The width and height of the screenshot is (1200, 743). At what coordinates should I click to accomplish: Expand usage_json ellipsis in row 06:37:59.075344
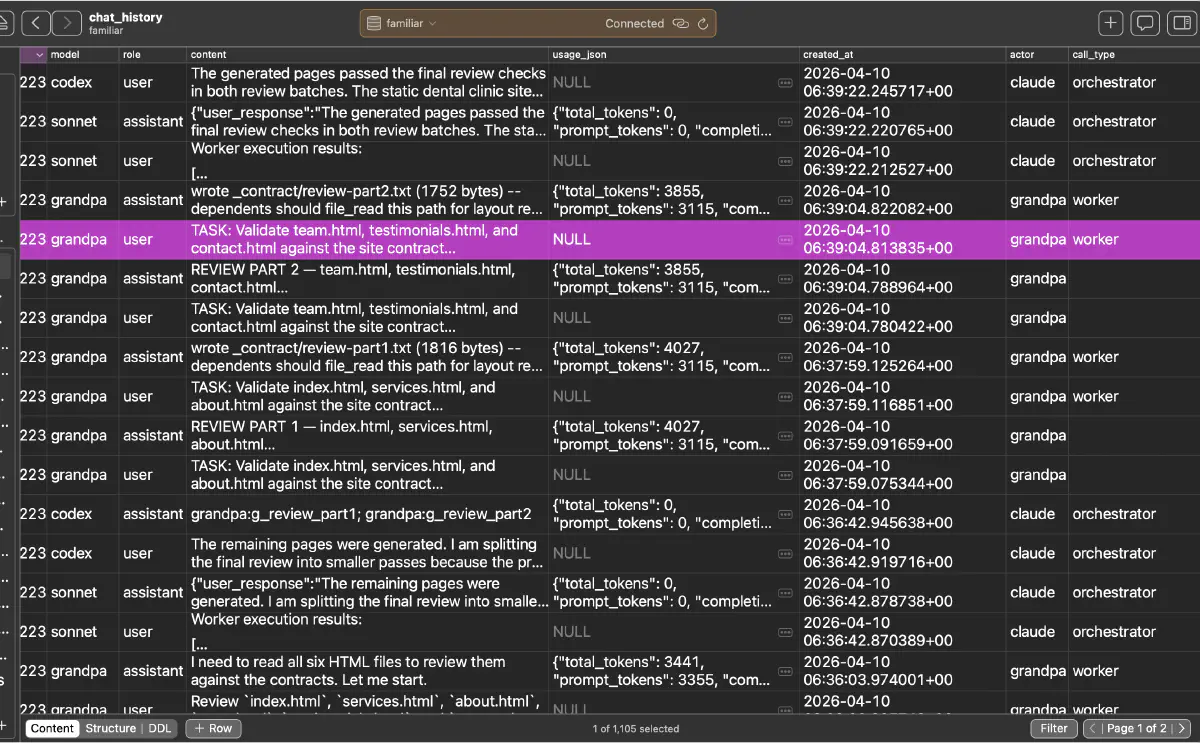(x=786, y=474)
